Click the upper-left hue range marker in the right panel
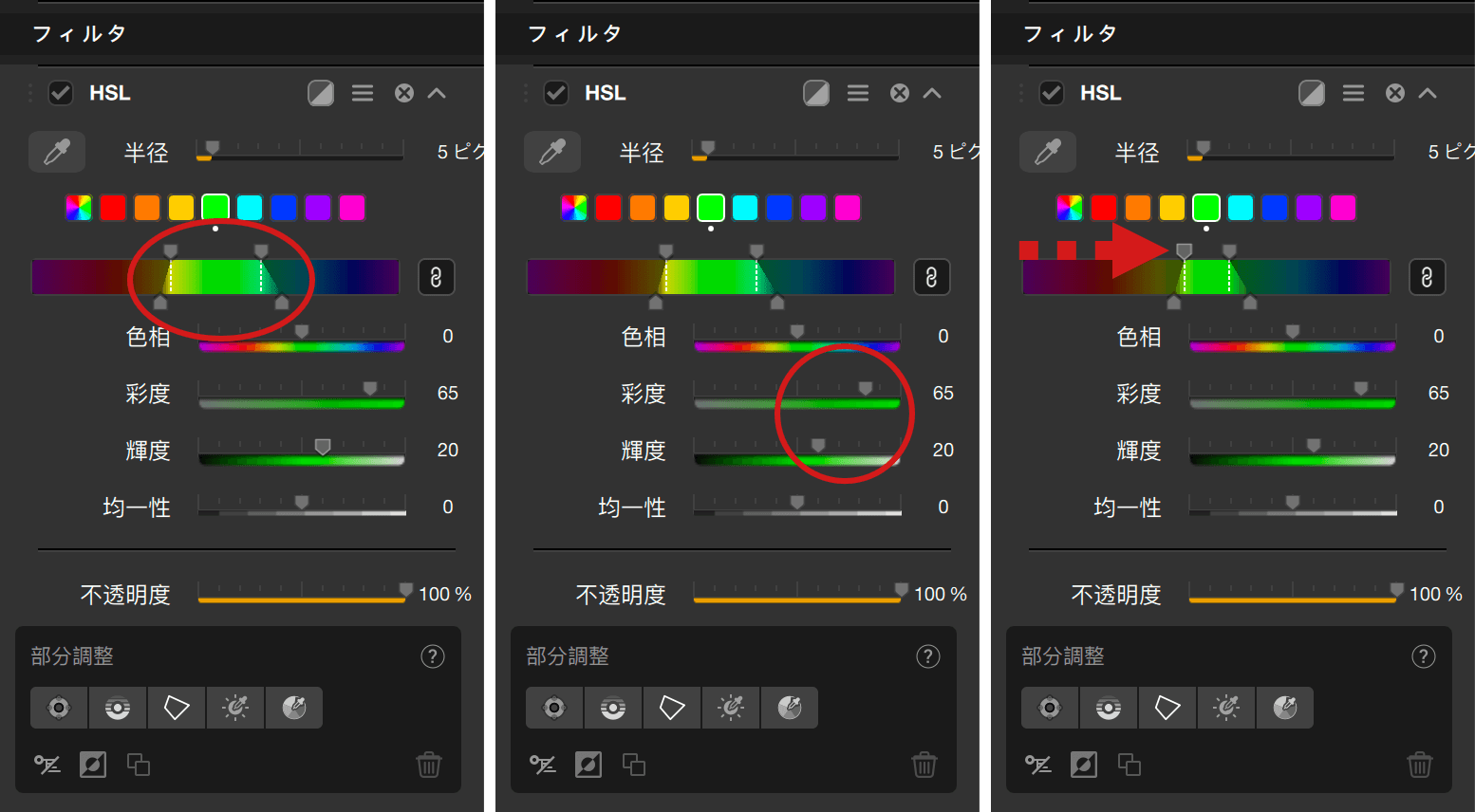1475x812 pixels. point(1185,250)
